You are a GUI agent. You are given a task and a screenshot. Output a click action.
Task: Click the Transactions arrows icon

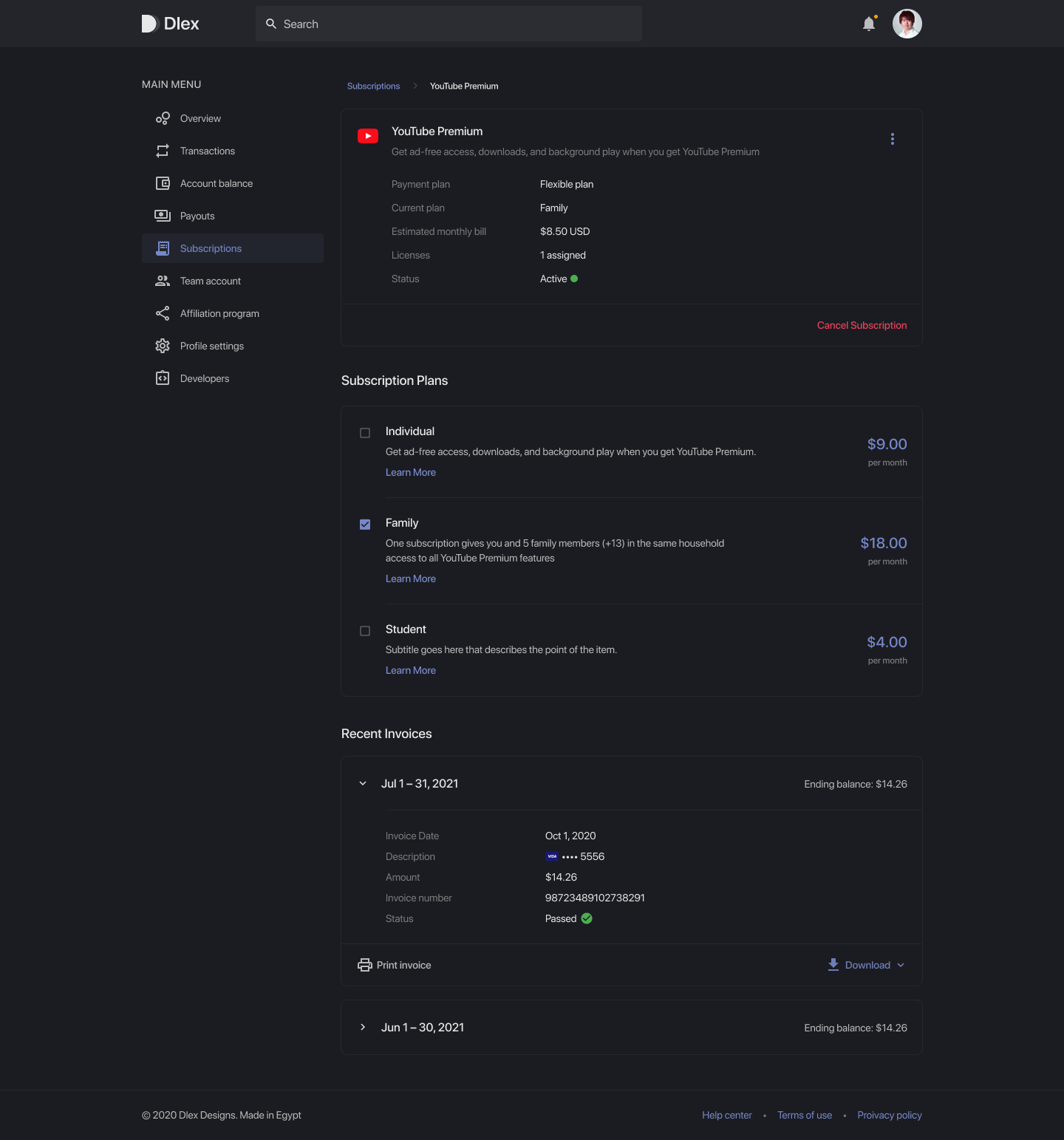(163, 151)
